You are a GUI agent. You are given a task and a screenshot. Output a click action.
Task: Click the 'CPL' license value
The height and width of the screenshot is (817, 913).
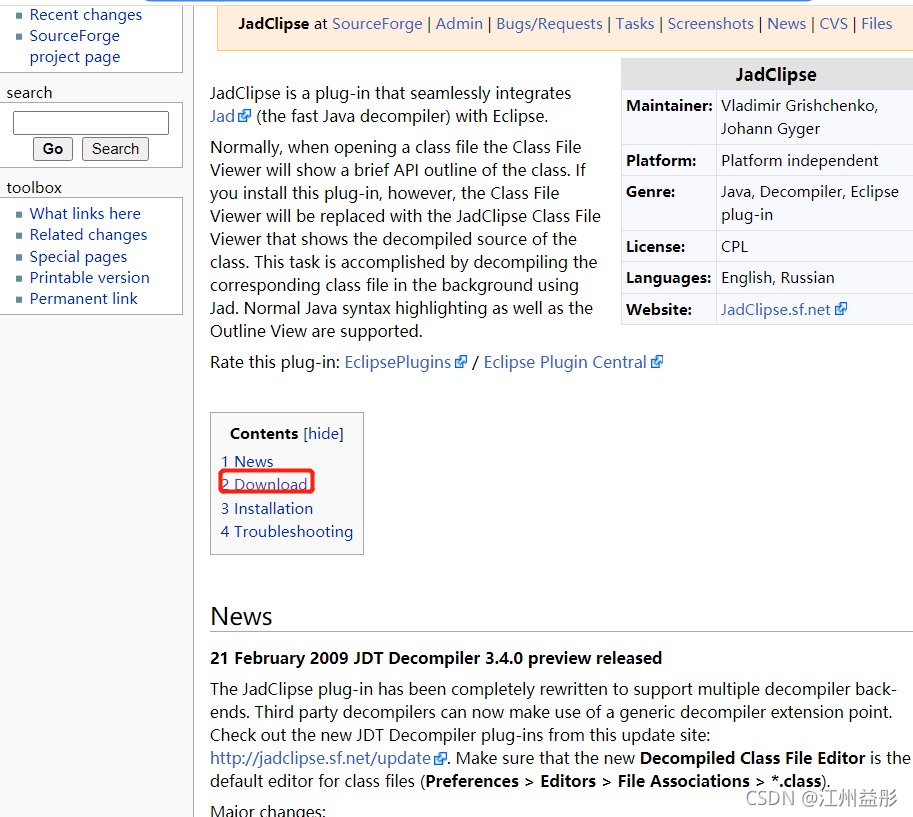tap(734, 247)
